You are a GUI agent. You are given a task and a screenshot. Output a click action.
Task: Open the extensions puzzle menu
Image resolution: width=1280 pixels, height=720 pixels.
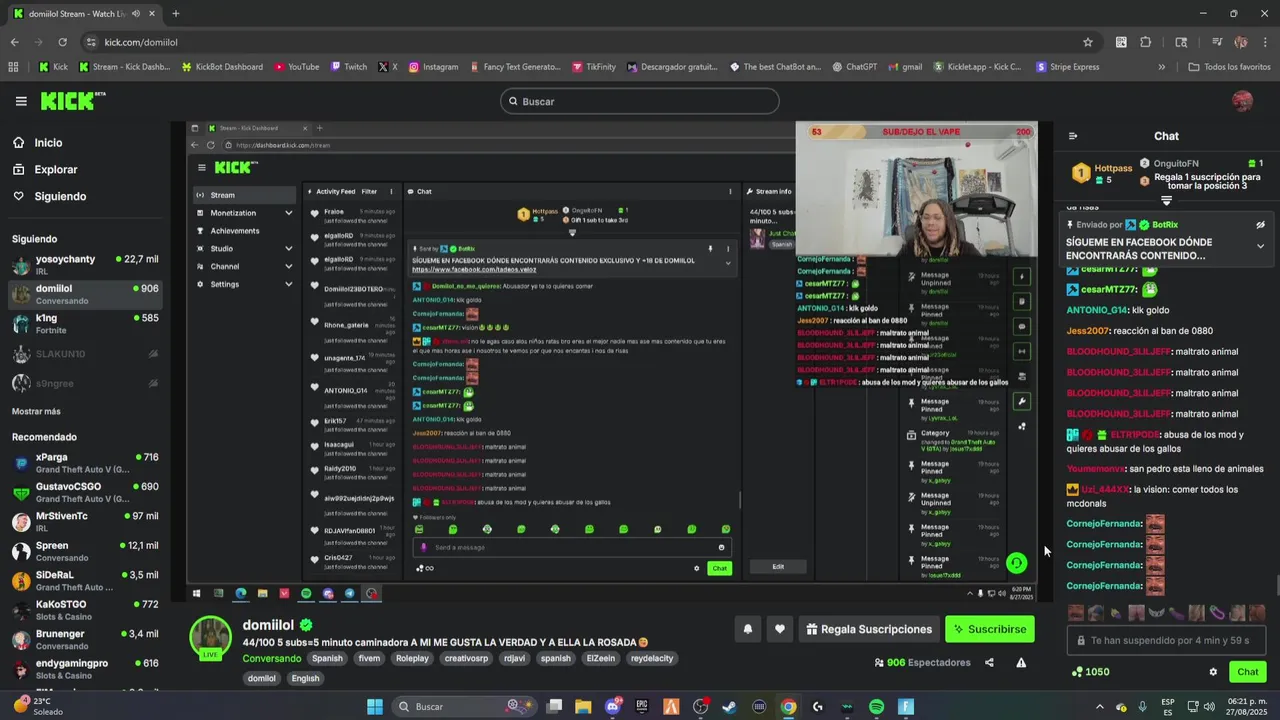(1146, 42)
